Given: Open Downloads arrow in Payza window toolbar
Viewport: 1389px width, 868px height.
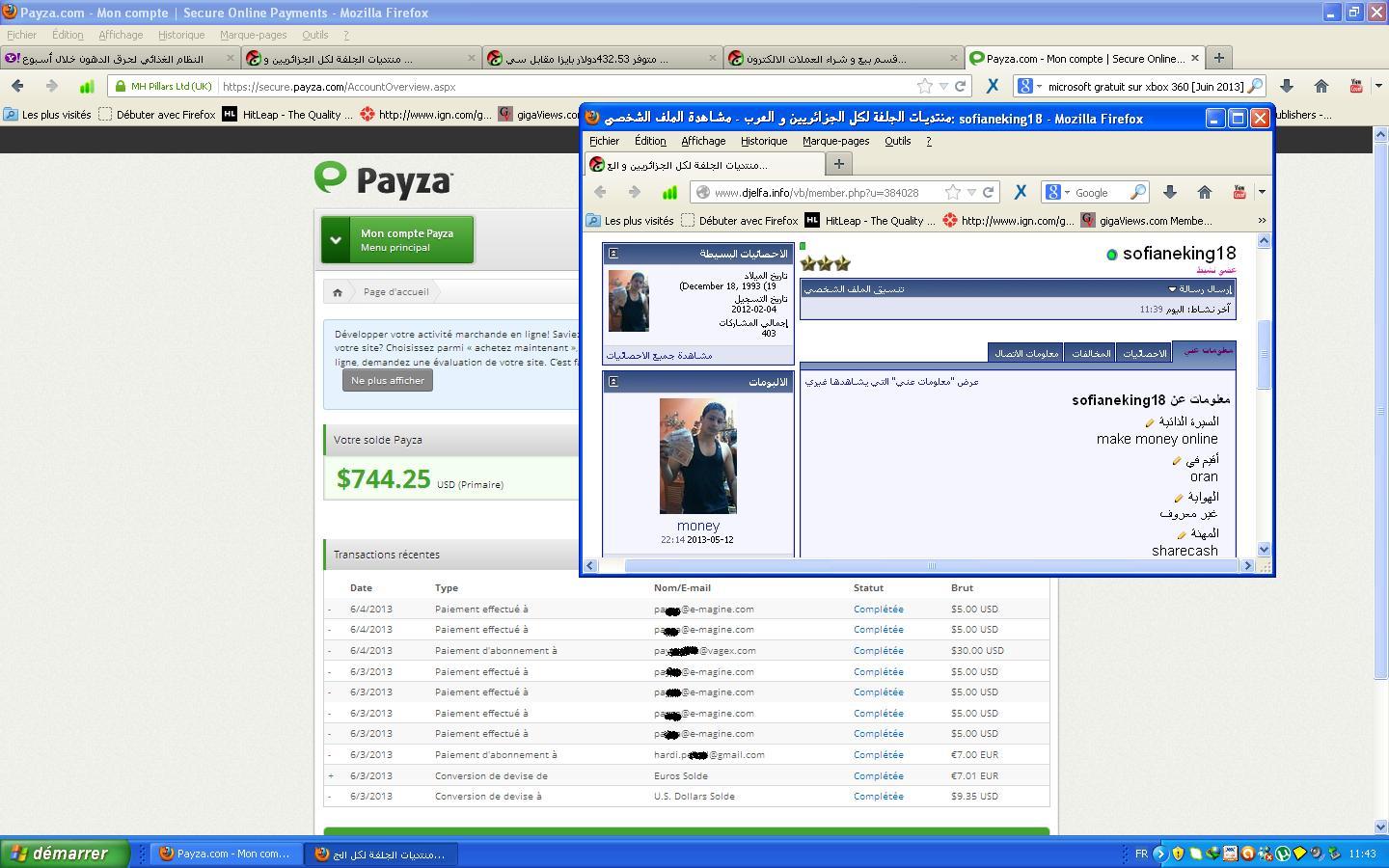Looking at the screenshot, I should [1286, 86].
